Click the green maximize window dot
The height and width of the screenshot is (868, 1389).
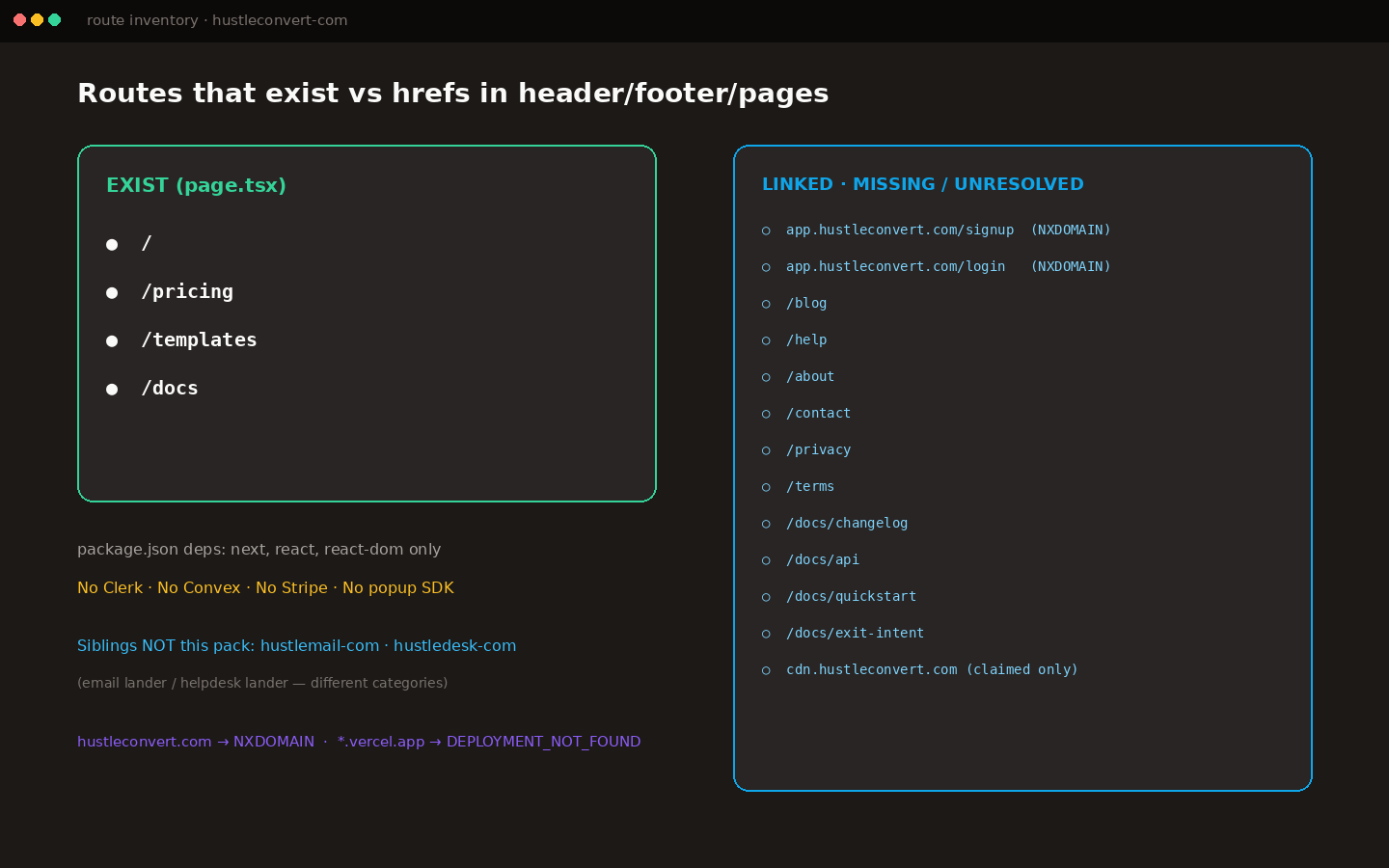pos(54,19)
